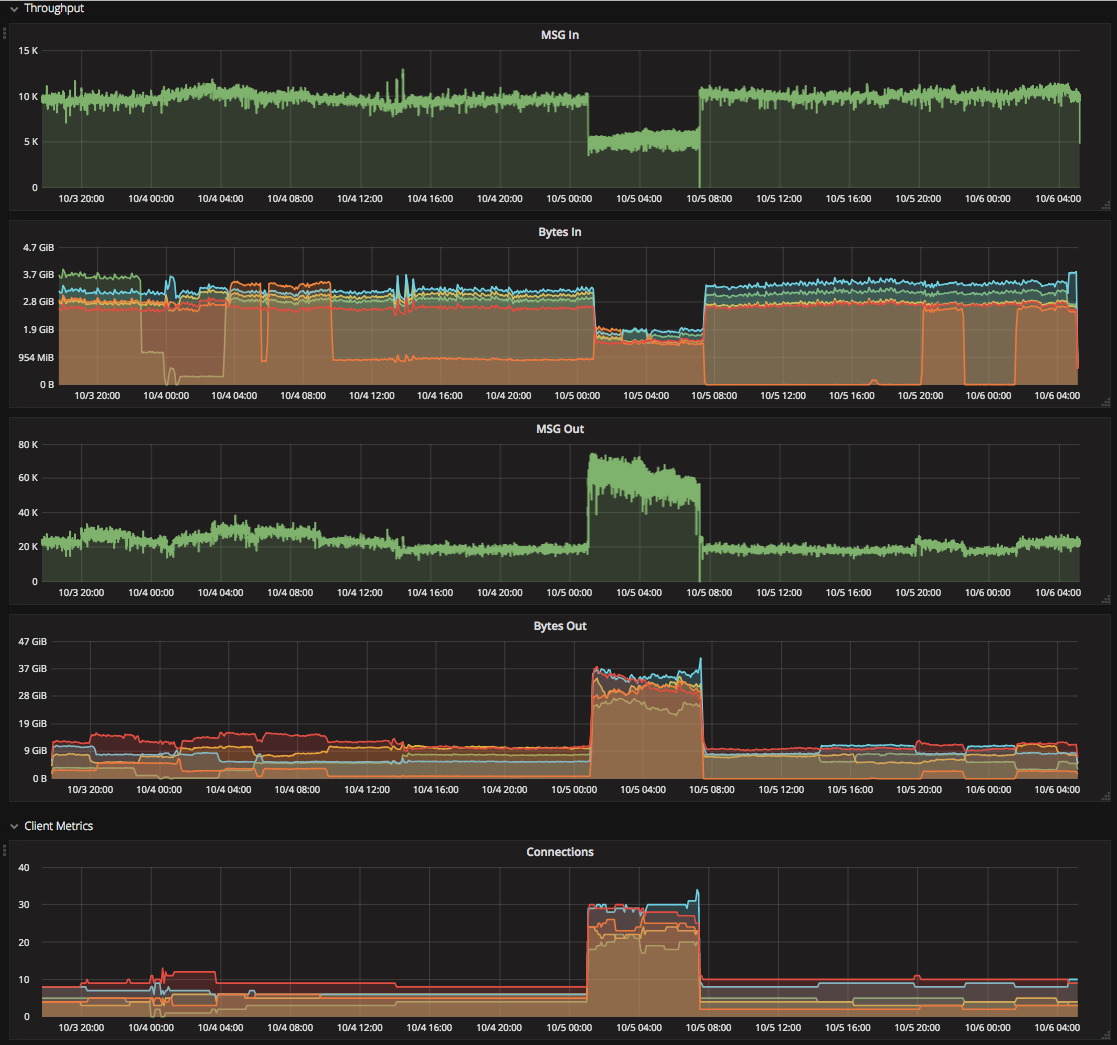
Task: Click the 40 axis label in Connections
Action: [x=24, y=868]
